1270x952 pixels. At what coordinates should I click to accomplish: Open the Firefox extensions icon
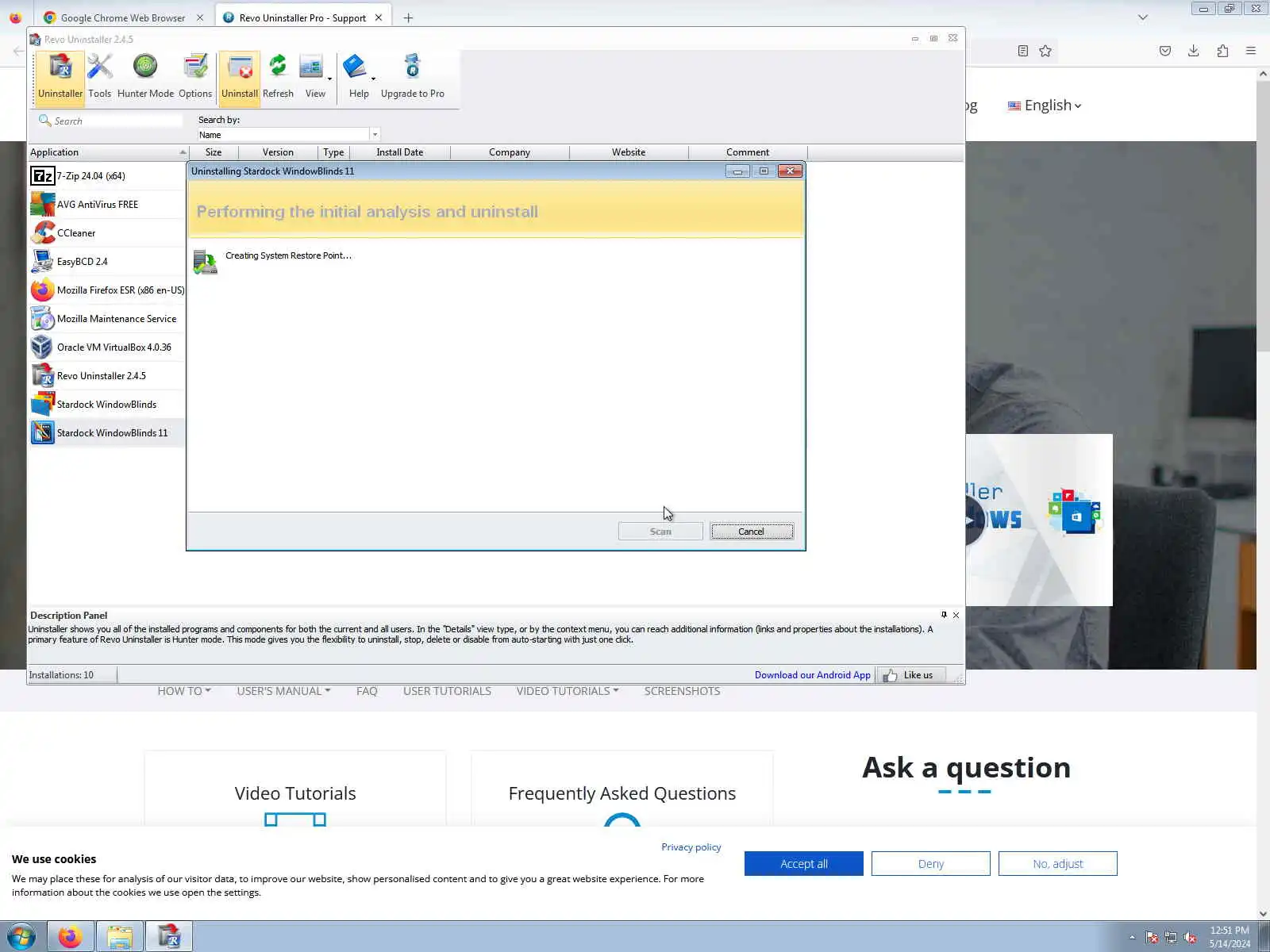click(1222, 51)
